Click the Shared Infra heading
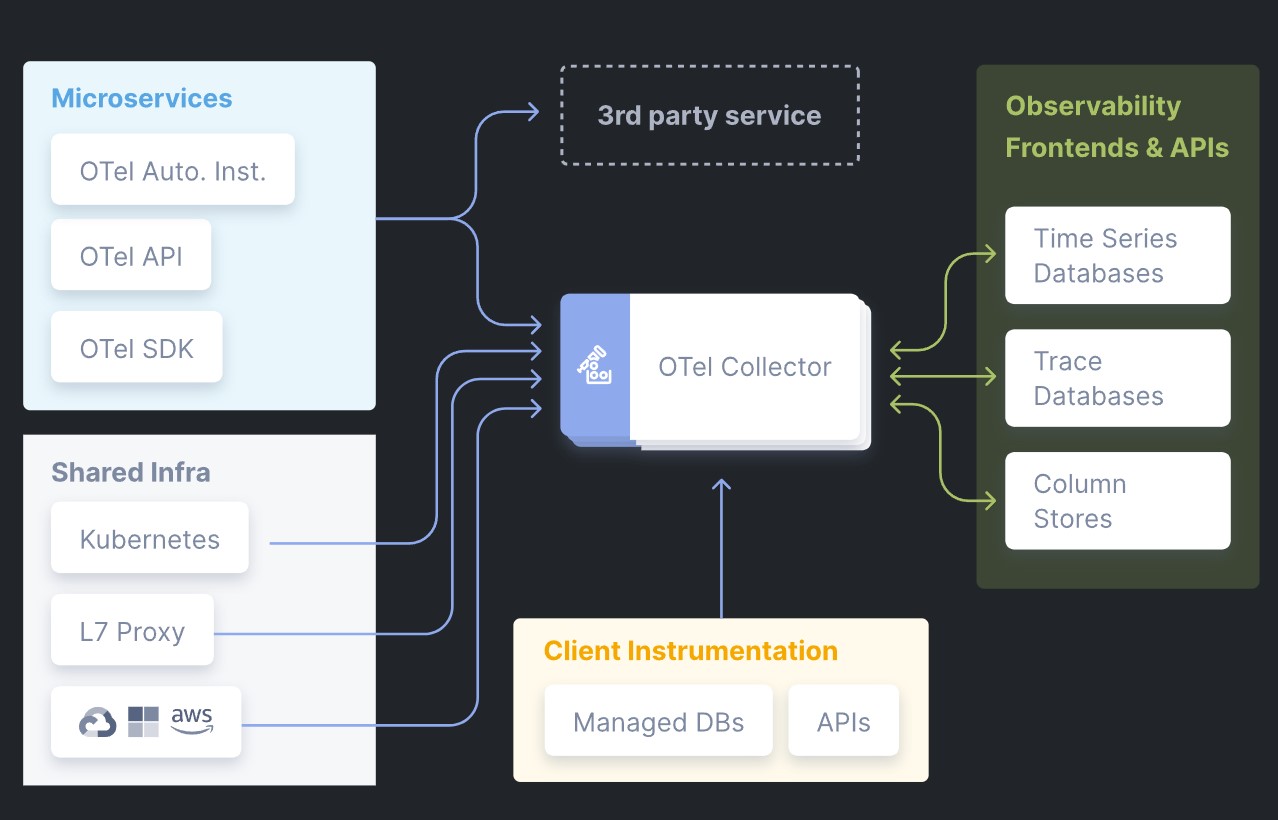The height and width of the screenshot is (820, 1278). point(131,472)
